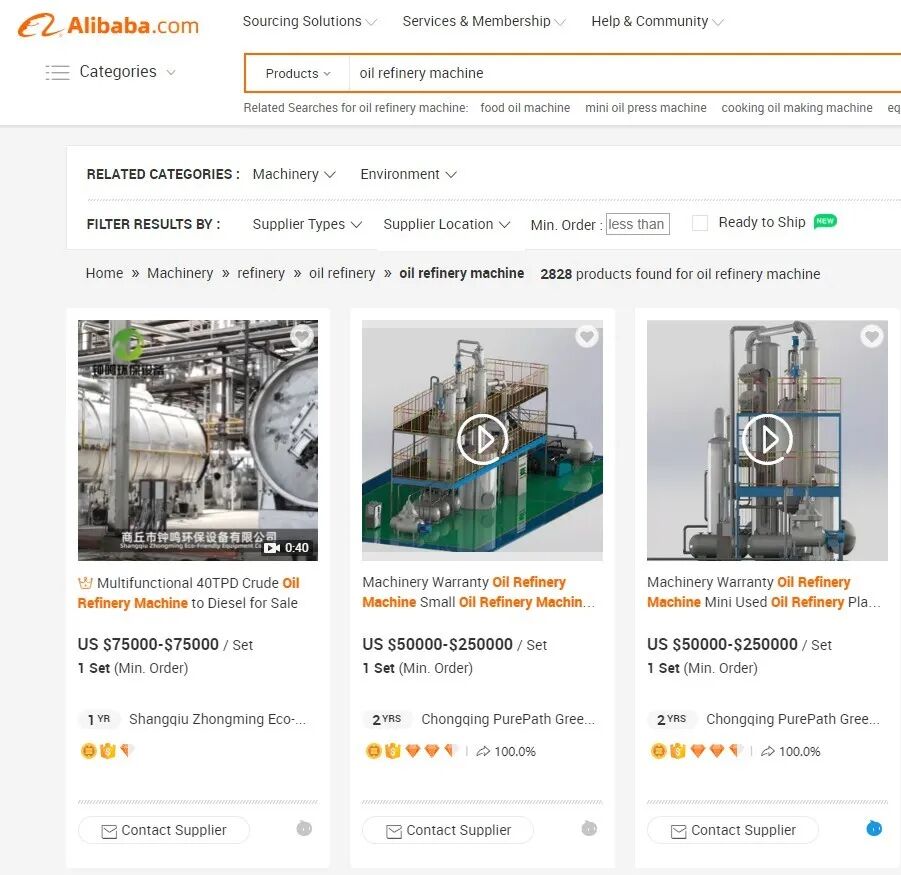Open the Products search type dropdown
This screenshot has height=875, width=901.
[x=298, y=74]
